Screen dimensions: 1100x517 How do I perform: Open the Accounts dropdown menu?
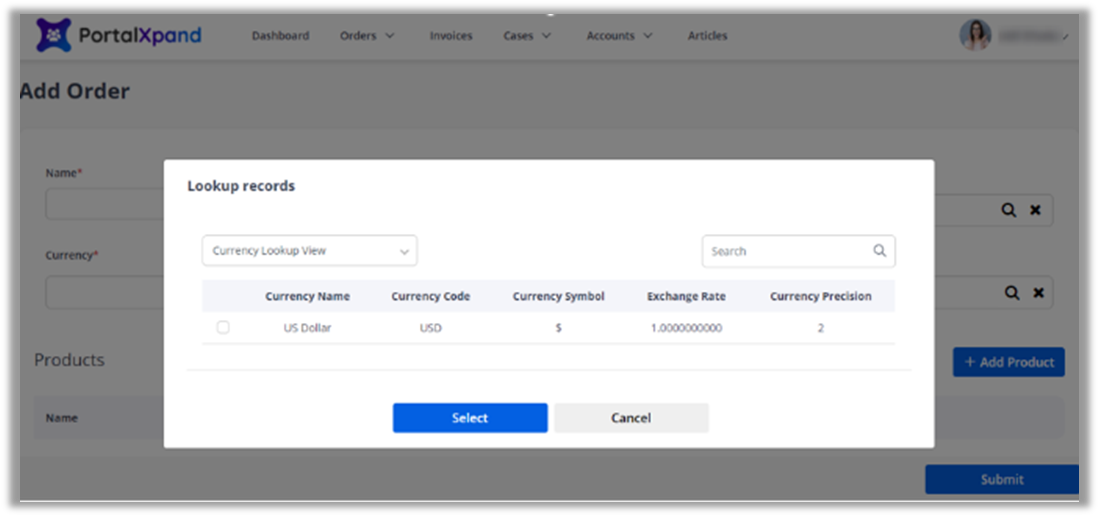[x=619, y=36]
